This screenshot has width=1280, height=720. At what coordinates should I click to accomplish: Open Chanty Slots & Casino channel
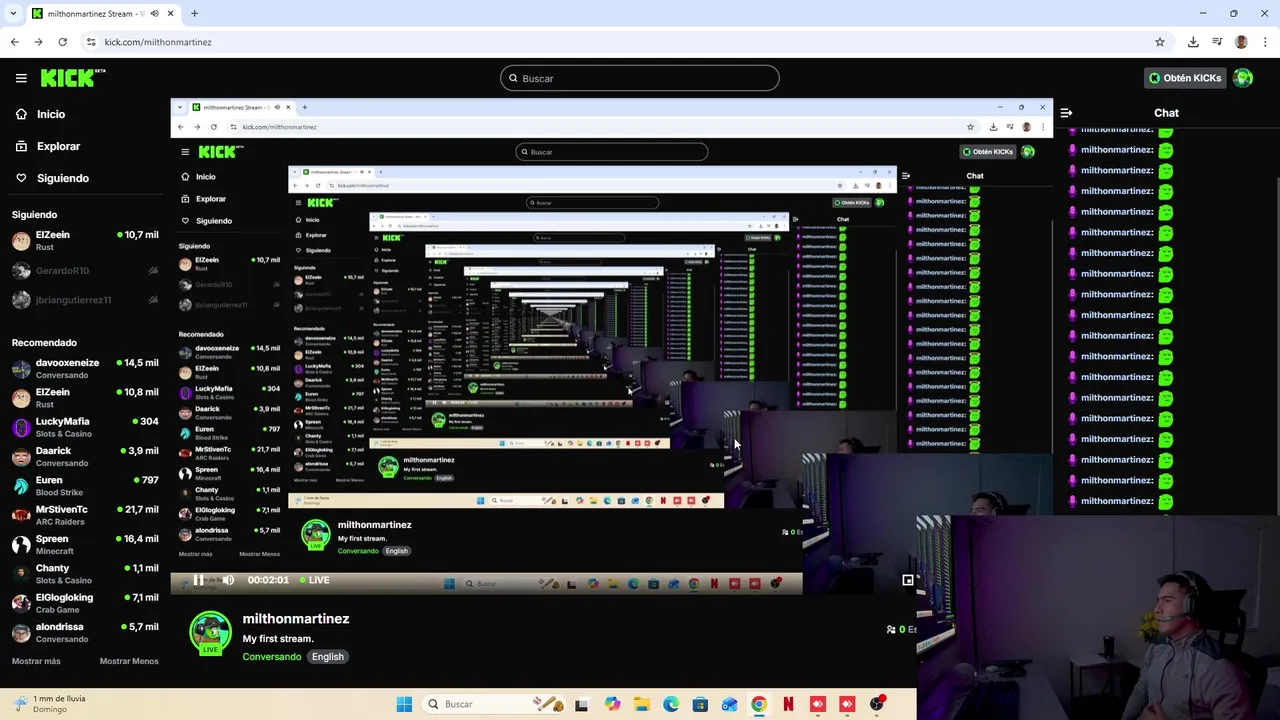pos(85,574)
